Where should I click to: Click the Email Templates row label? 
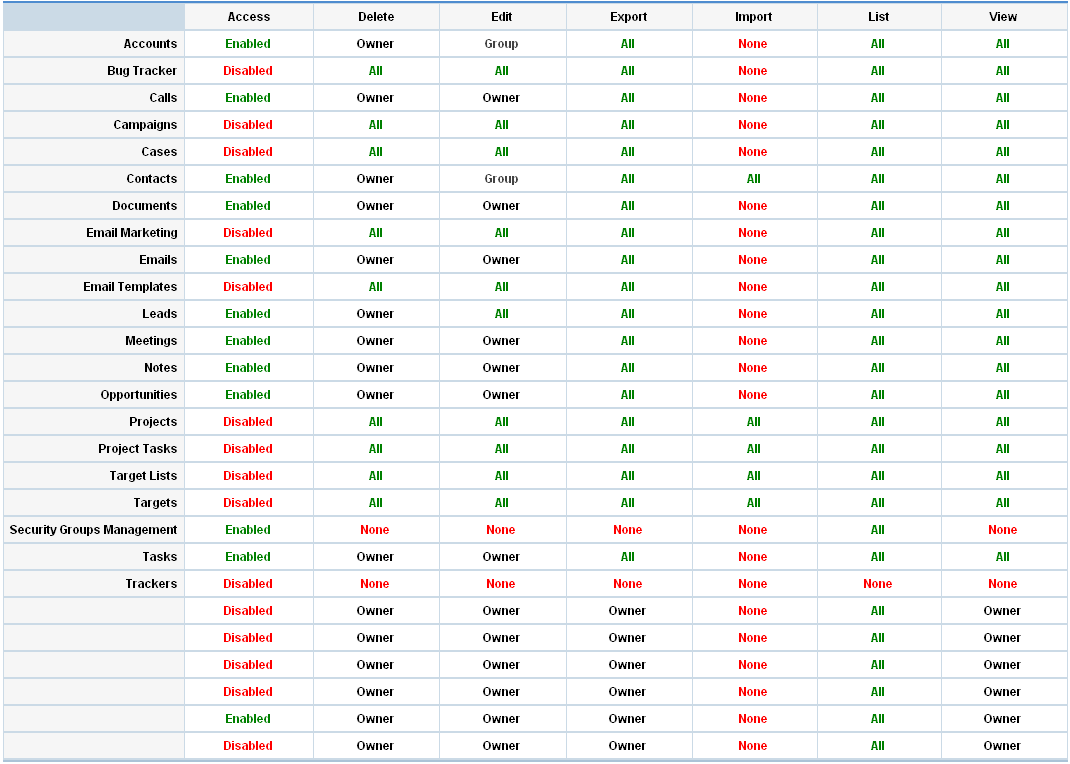(130, 287)
